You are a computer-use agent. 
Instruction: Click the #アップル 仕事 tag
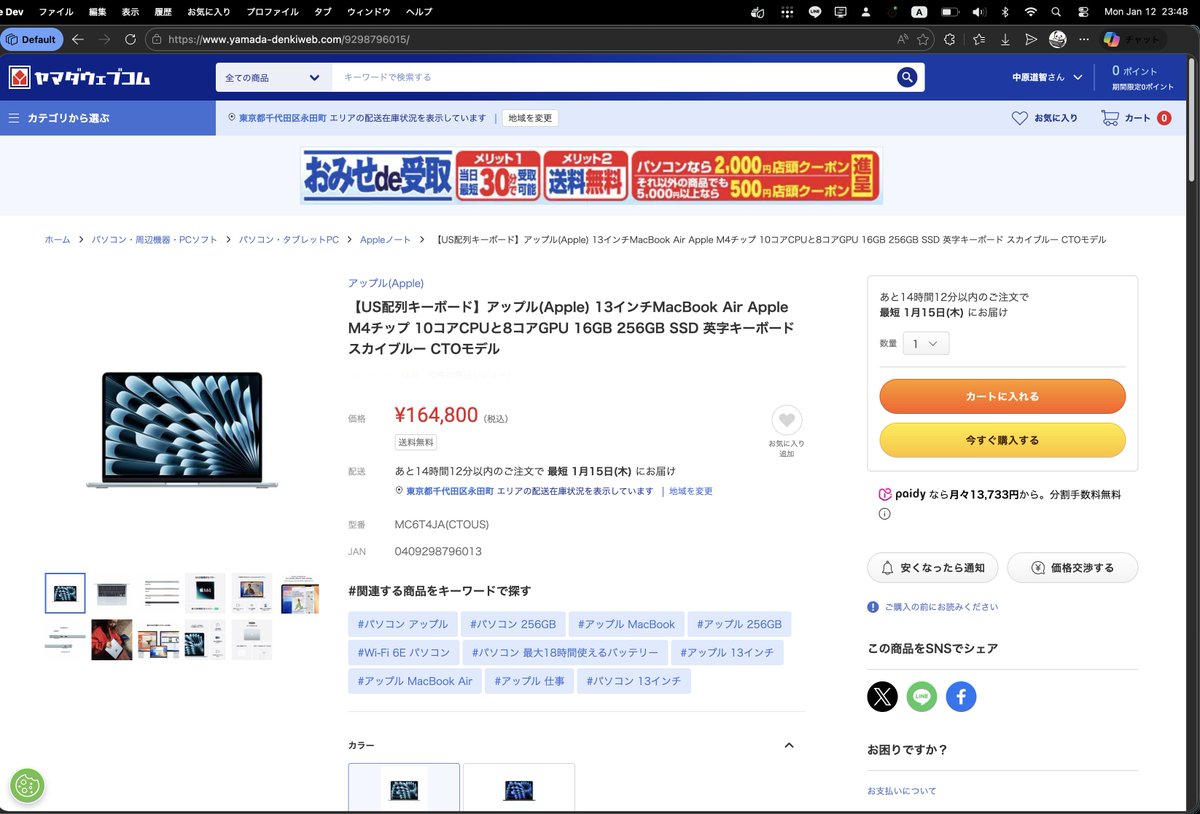(529, 681)
